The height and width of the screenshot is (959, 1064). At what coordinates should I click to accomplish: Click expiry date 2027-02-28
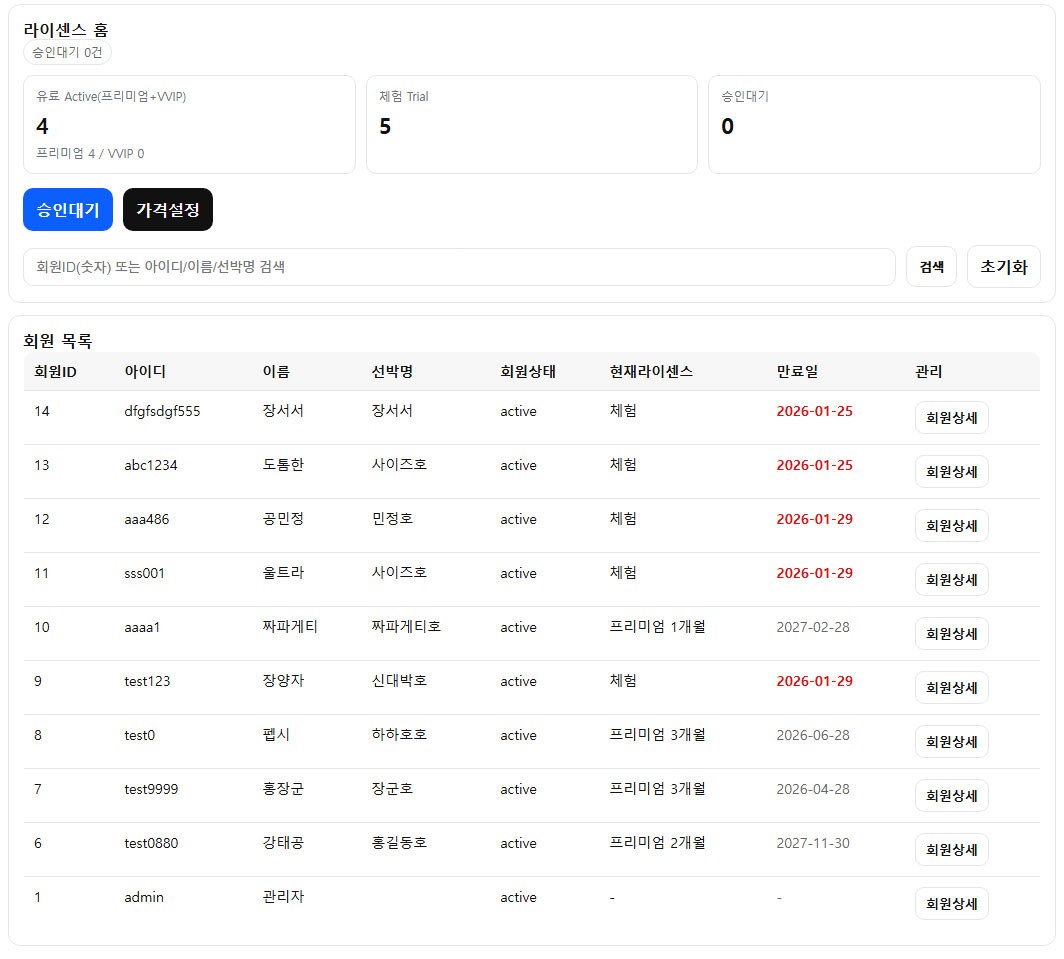[813, 627]
